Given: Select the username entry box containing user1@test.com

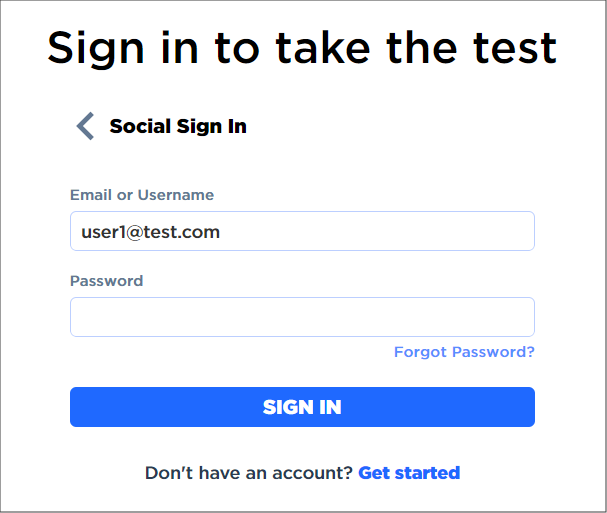Looking at the screenshot, I should coord(302,231).
